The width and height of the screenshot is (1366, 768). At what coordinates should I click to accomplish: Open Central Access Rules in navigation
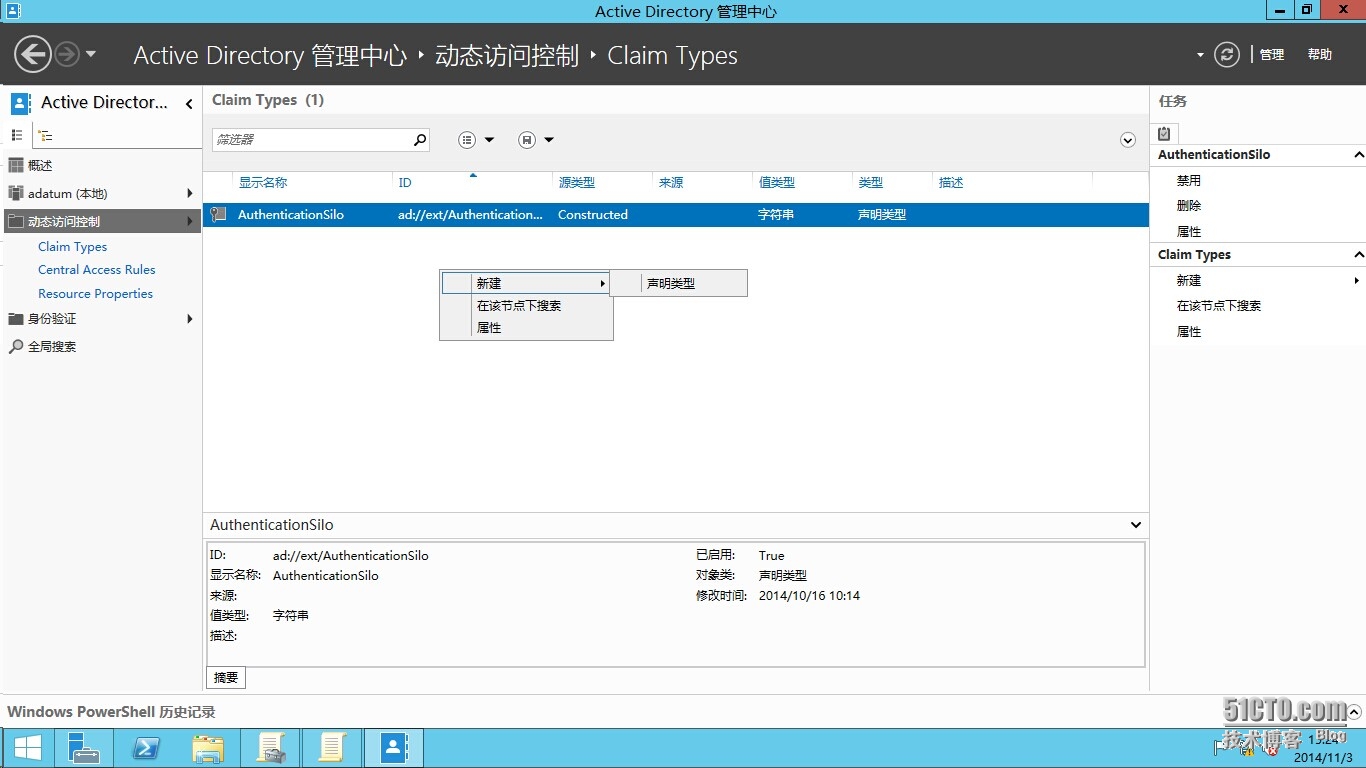[x=97, y=270]
